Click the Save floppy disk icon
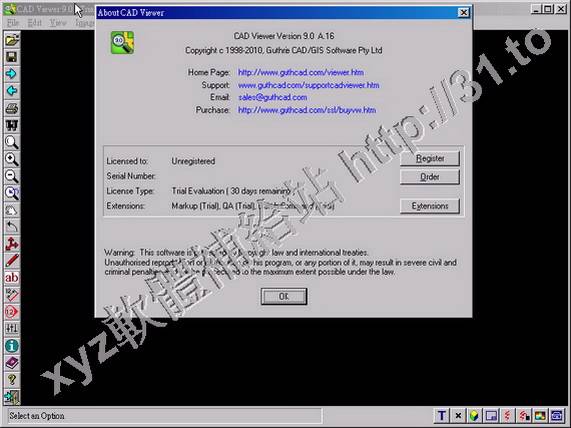 click(x=12, y=57)
